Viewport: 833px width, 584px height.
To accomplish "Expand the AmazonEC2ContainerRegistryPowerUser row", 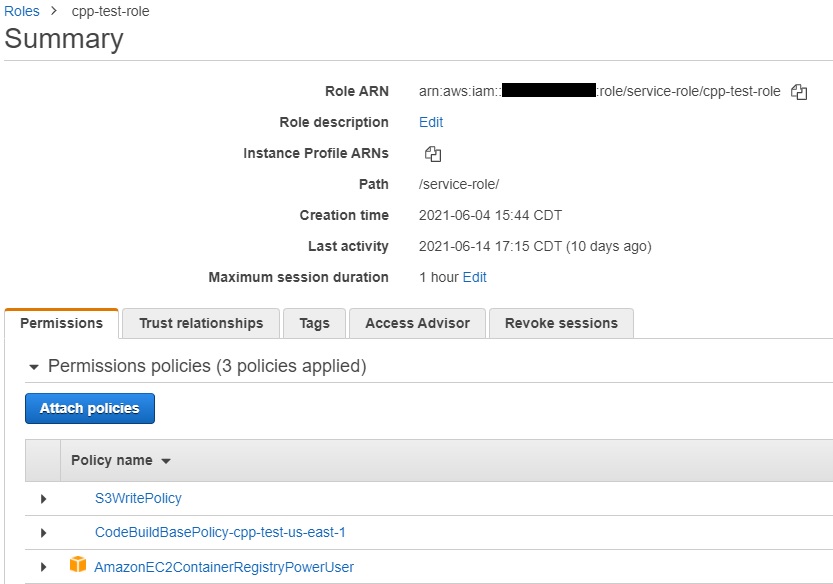I will [x=44, y=567].
